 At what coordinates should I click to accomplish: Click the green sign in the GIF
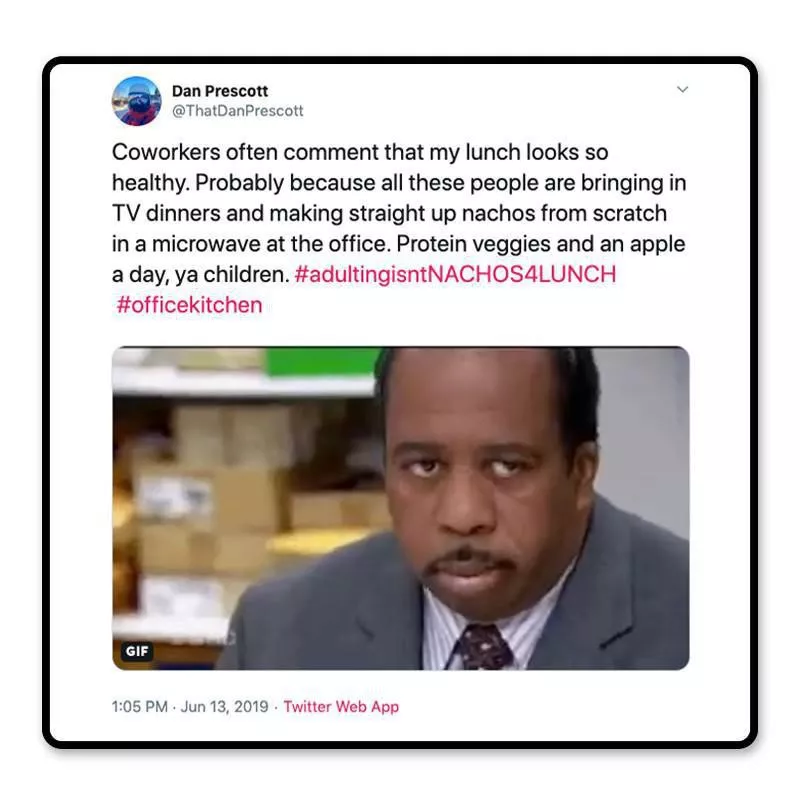coord(322,361)
